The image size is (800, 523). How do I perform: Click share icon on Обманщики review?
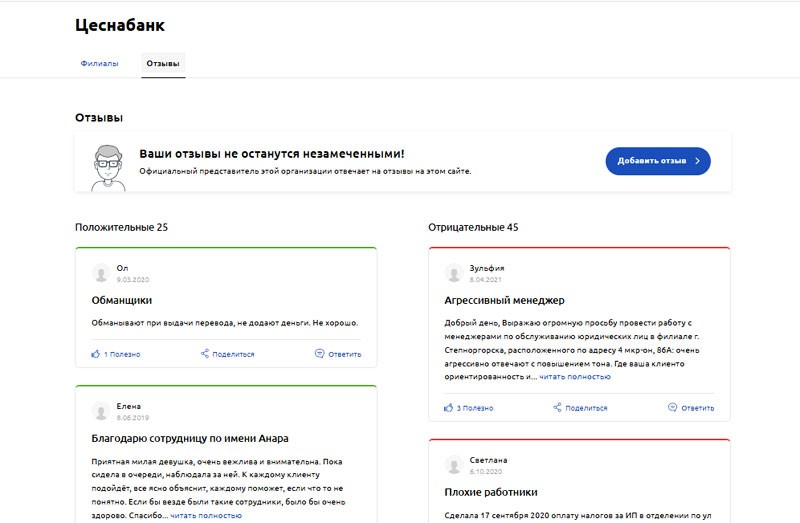[205, 353]
